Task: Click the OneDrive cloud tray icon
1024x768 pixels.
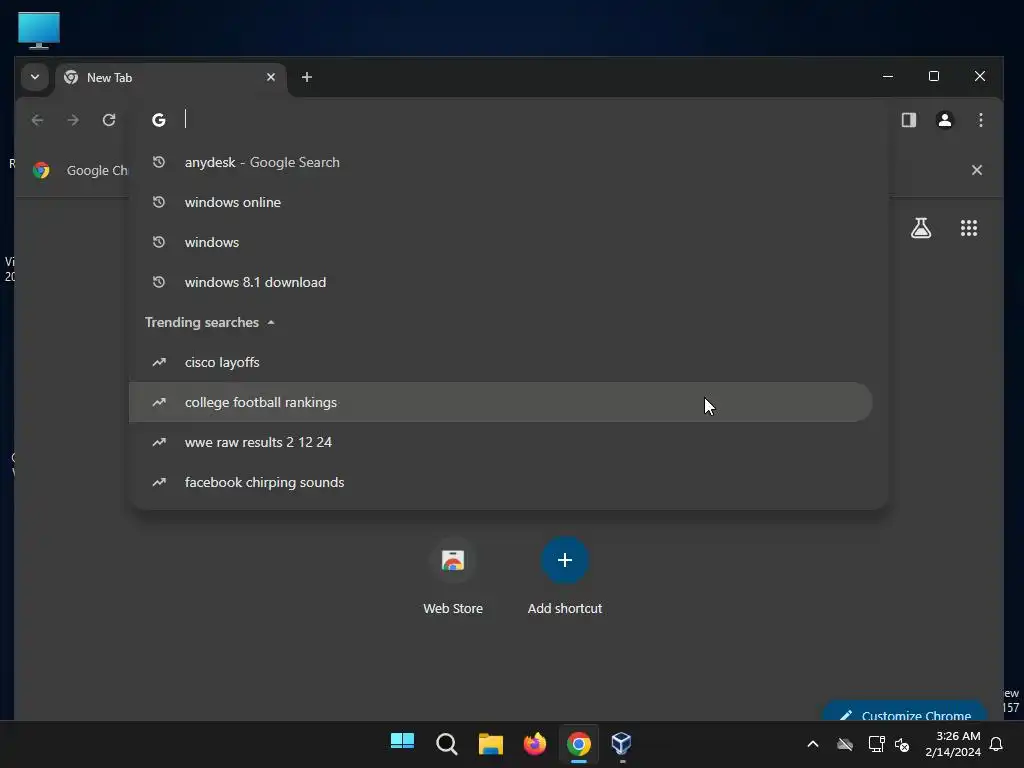Action: coord(845,744)
